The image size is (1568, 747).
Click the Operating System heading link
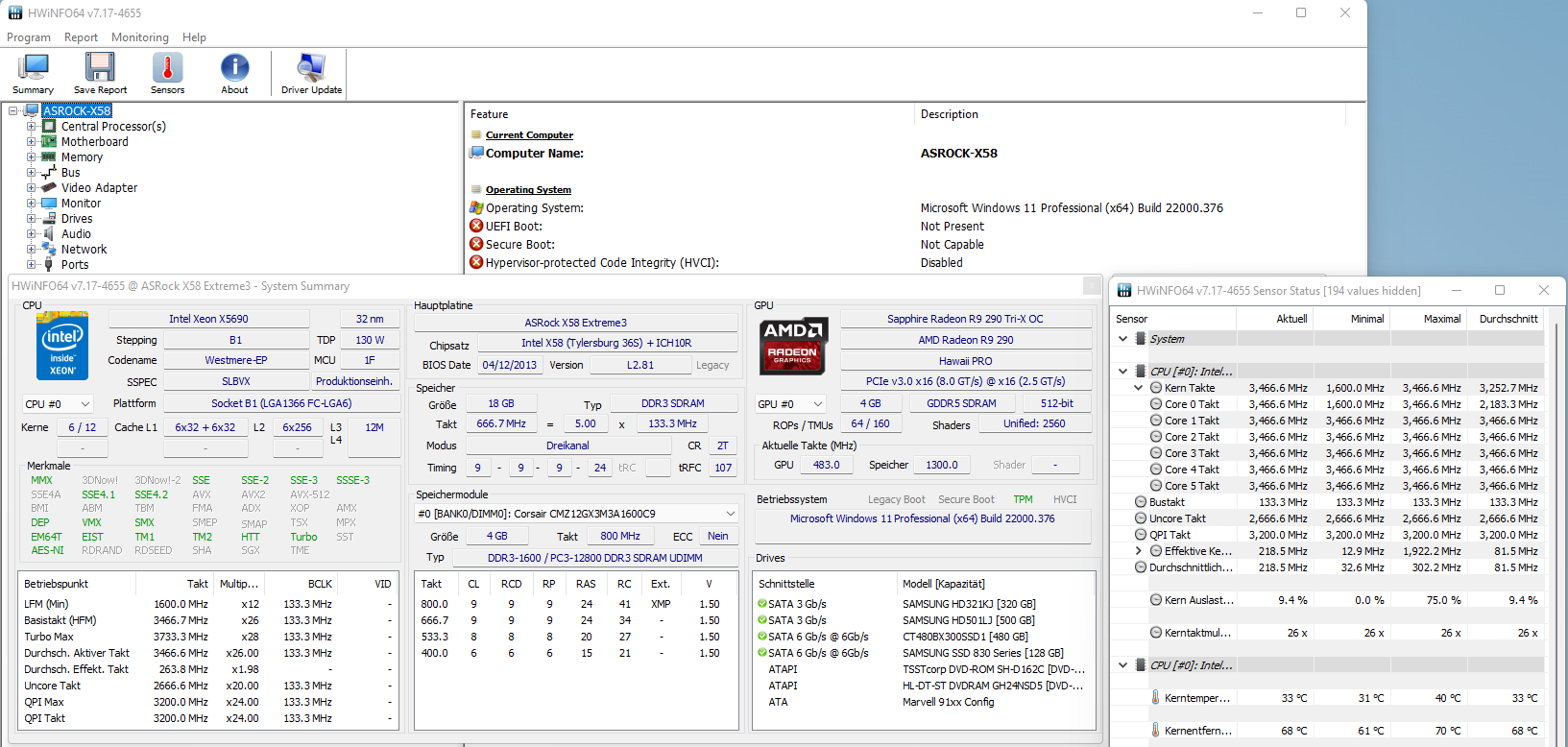[528, 190]
